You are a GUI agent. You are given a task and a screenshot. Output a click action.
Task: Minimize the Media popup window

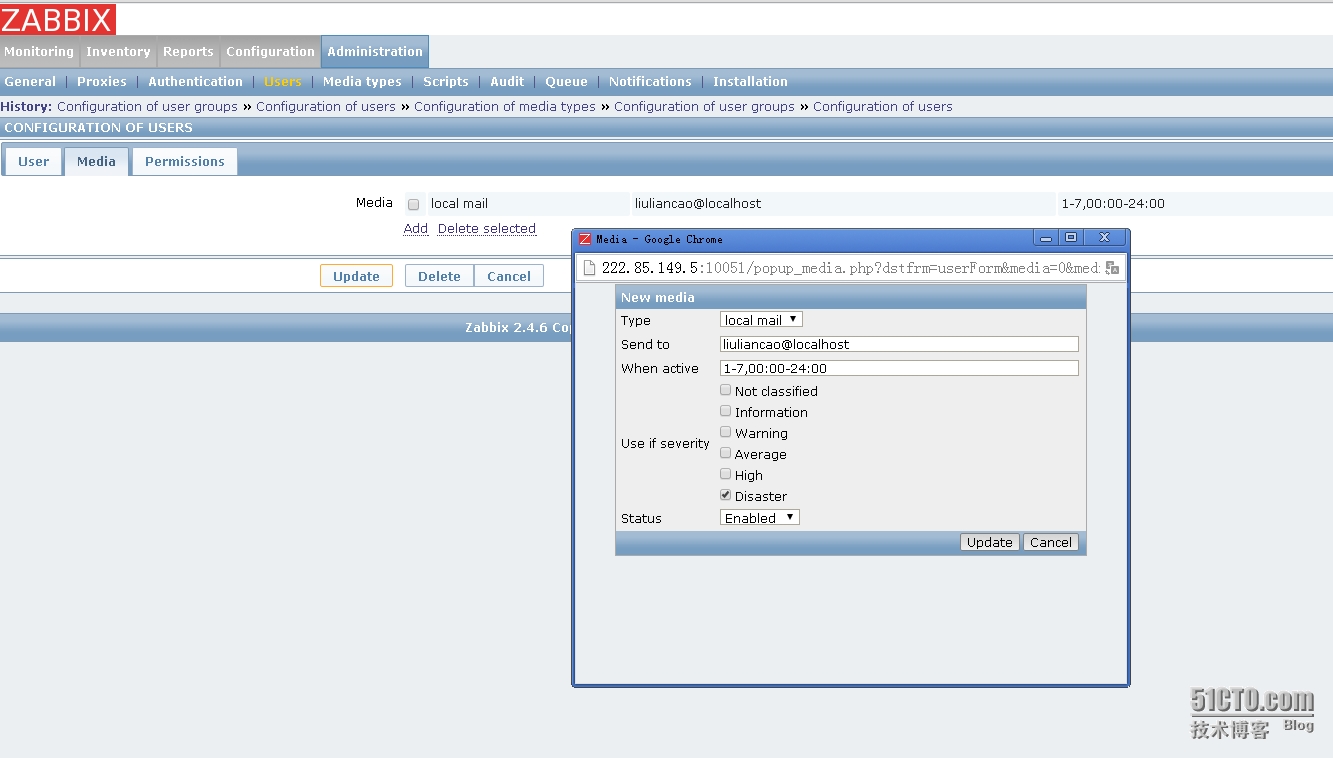coord(1046,238)
